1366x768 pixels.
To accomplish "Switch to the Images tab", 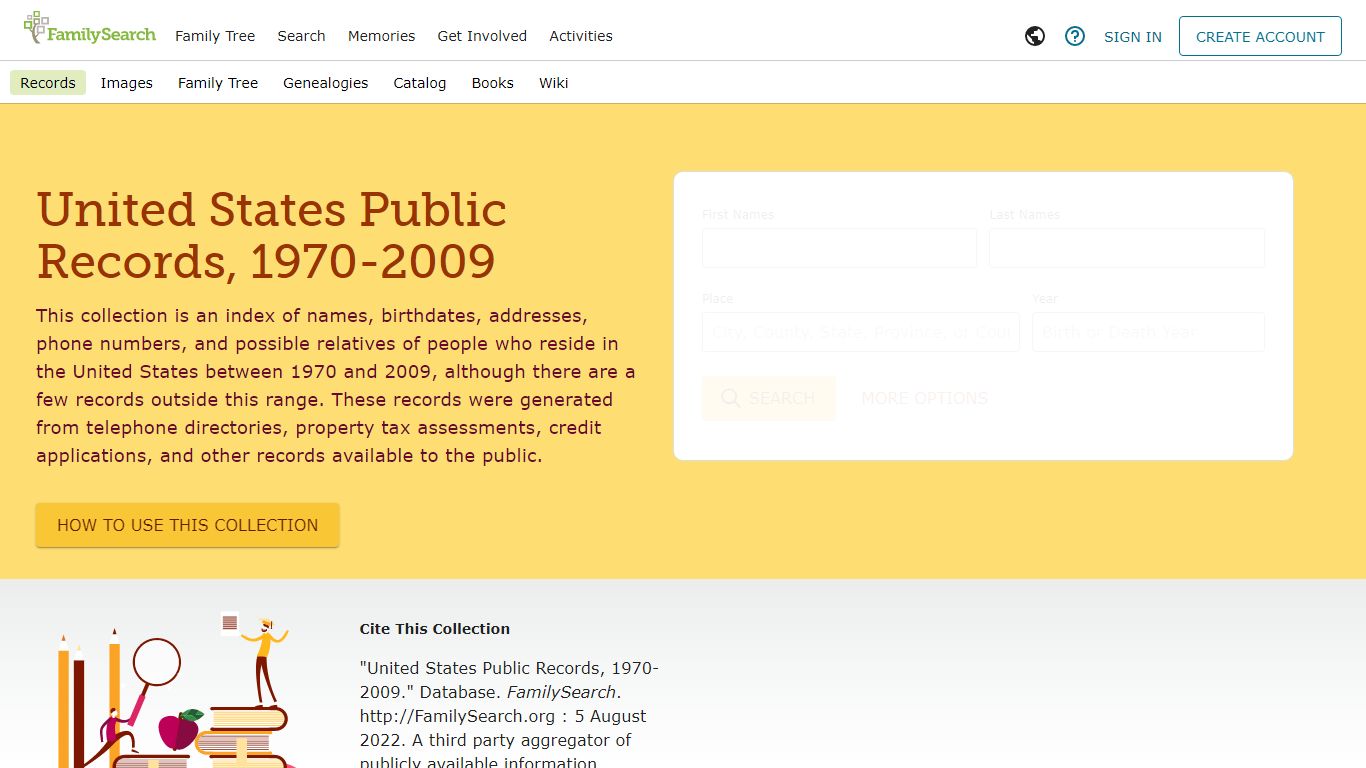I will click(x=127, y=83).
